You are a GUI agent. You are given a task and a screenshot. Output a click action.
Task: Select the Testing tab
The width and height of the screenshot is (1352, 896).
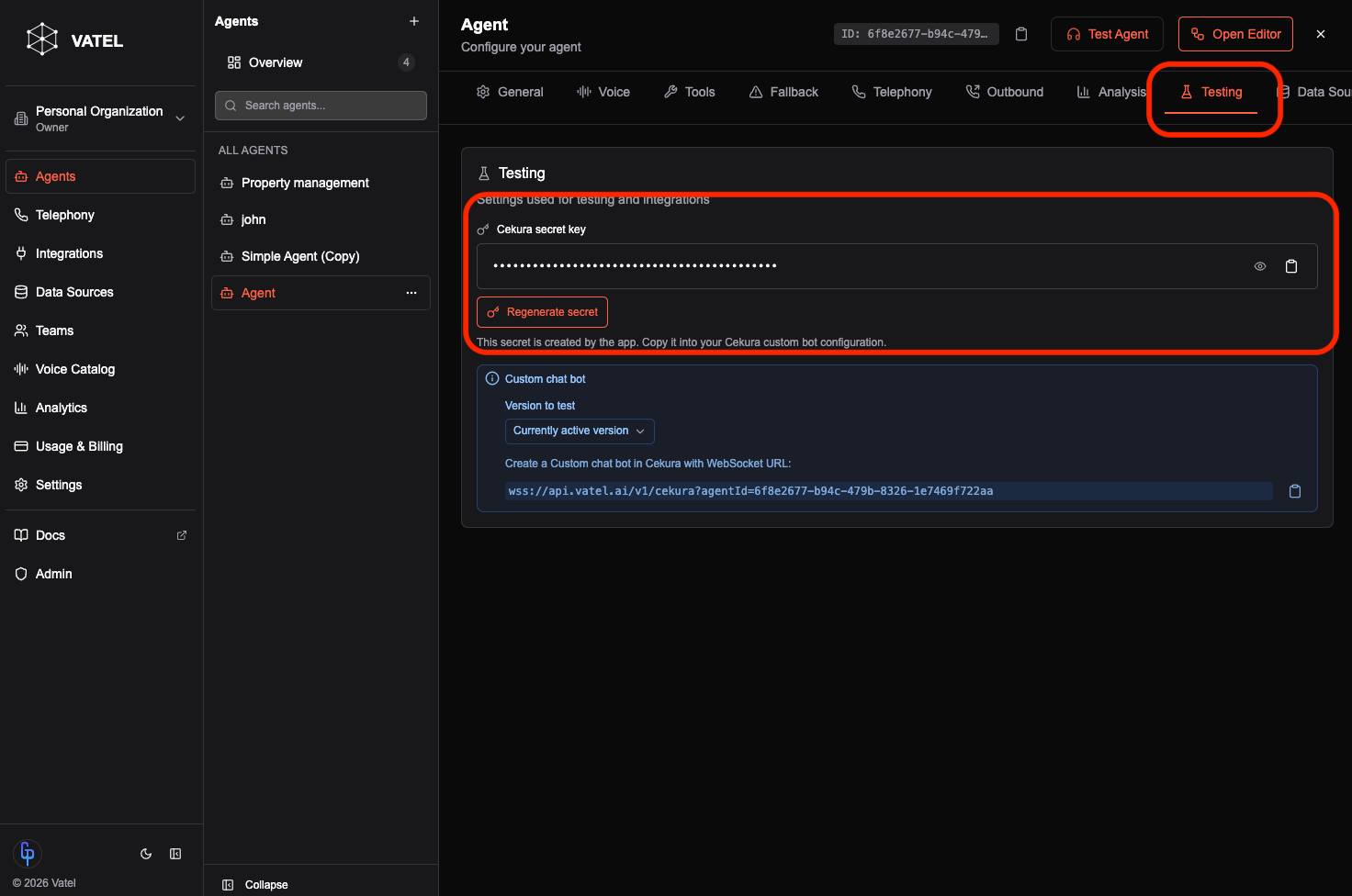(x=1211, y=92)
